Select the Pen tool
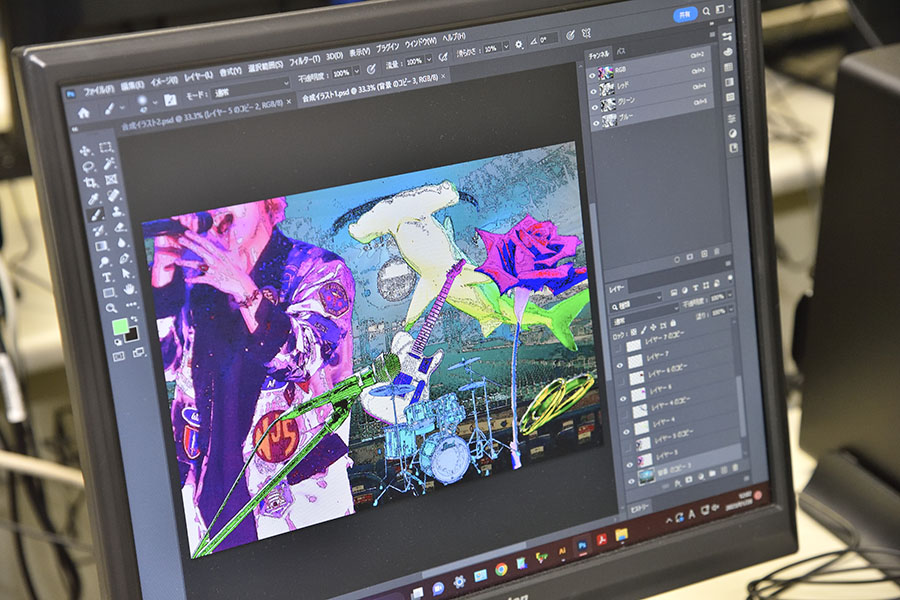The width and height of the screenshot is (900, 600). [x=125, y=258]
